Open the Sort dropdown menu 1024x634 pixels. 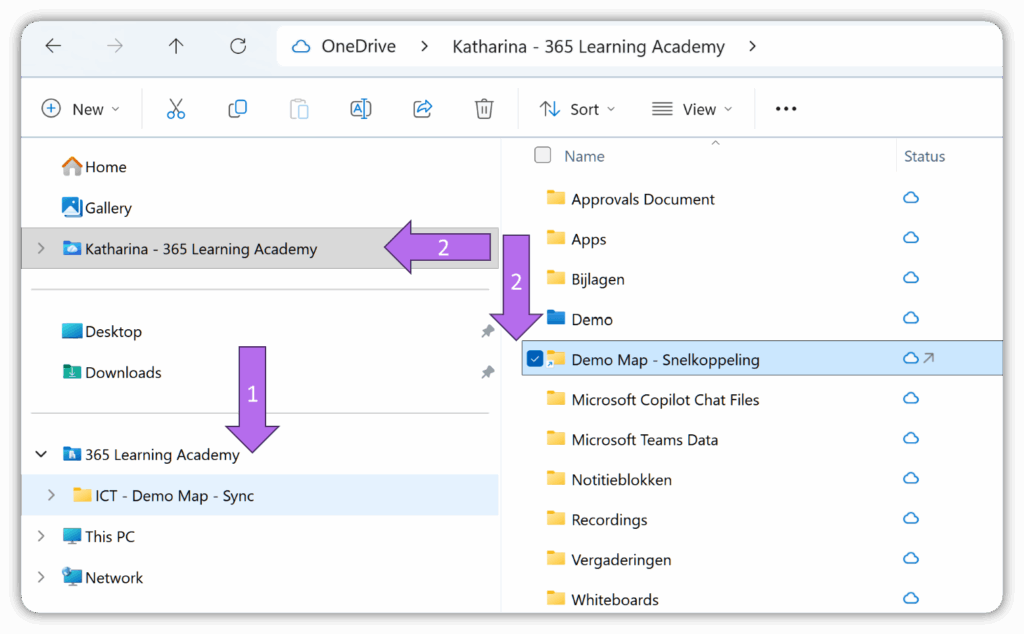pyautogui.click(x=577, y=109)
